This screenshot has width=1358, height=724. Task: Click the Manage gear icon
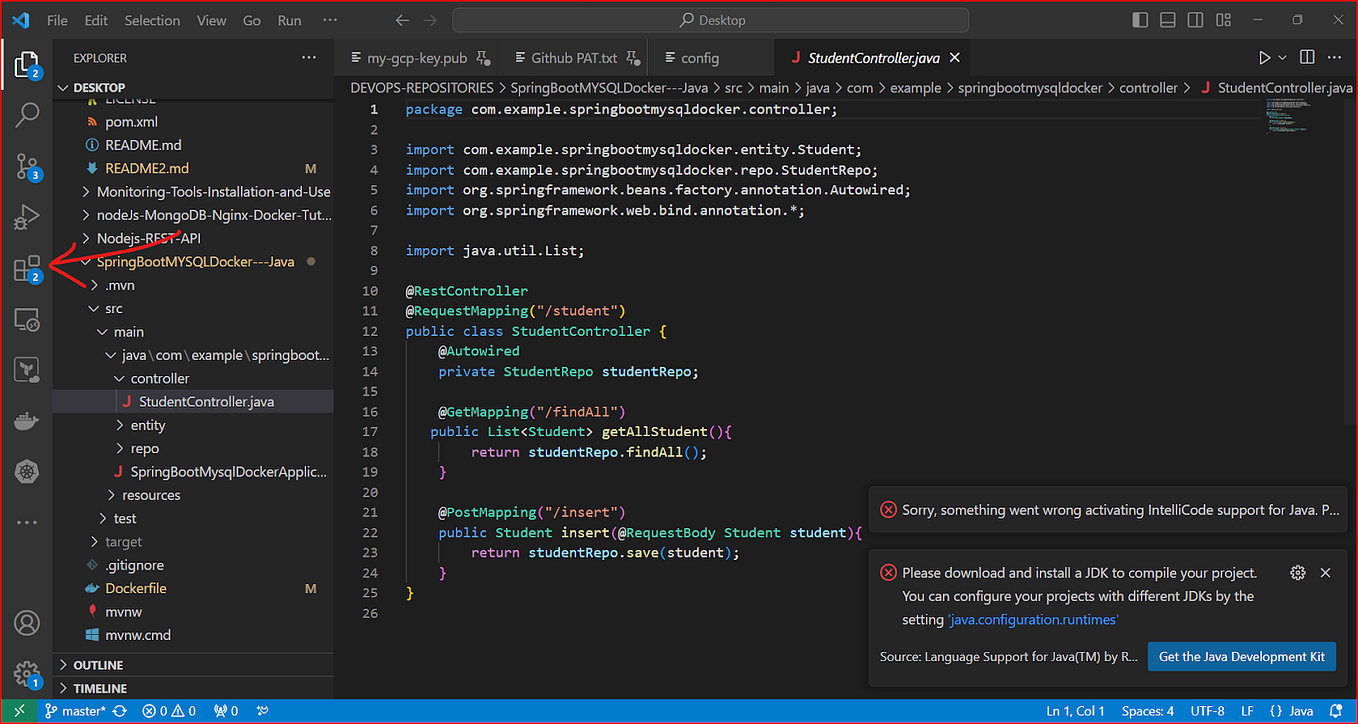[x=27, y=672]
